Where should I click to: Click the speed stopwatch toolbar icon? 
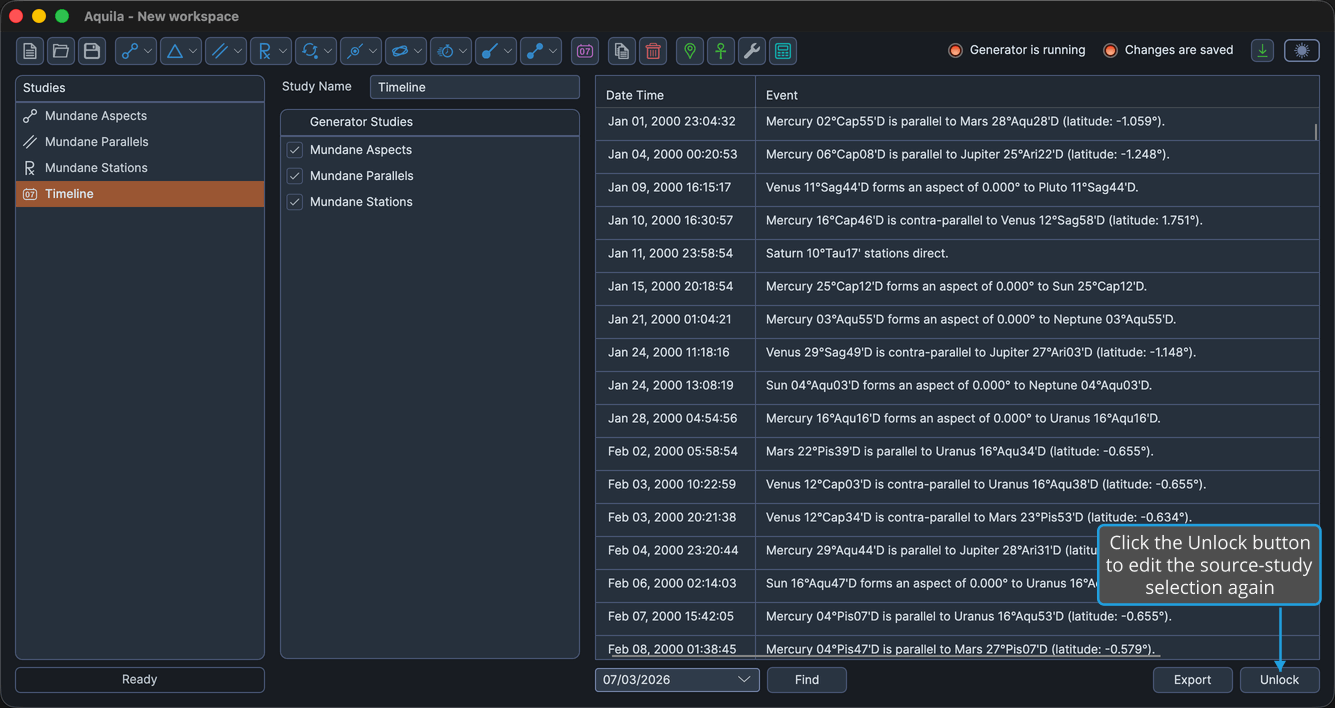click(445, 51)
